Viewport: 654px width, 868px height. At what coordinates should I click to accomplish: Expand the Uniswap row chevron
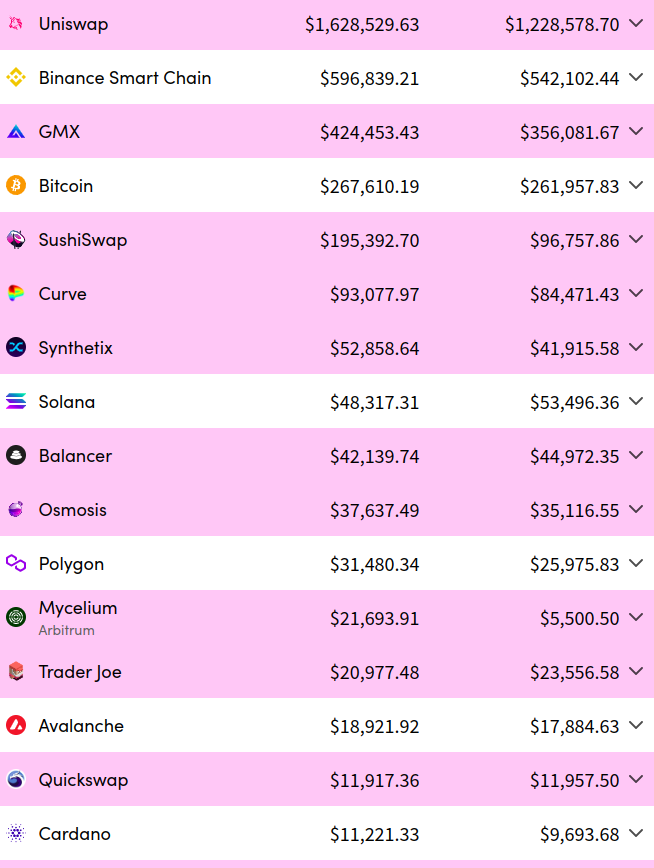click(636, 24)
